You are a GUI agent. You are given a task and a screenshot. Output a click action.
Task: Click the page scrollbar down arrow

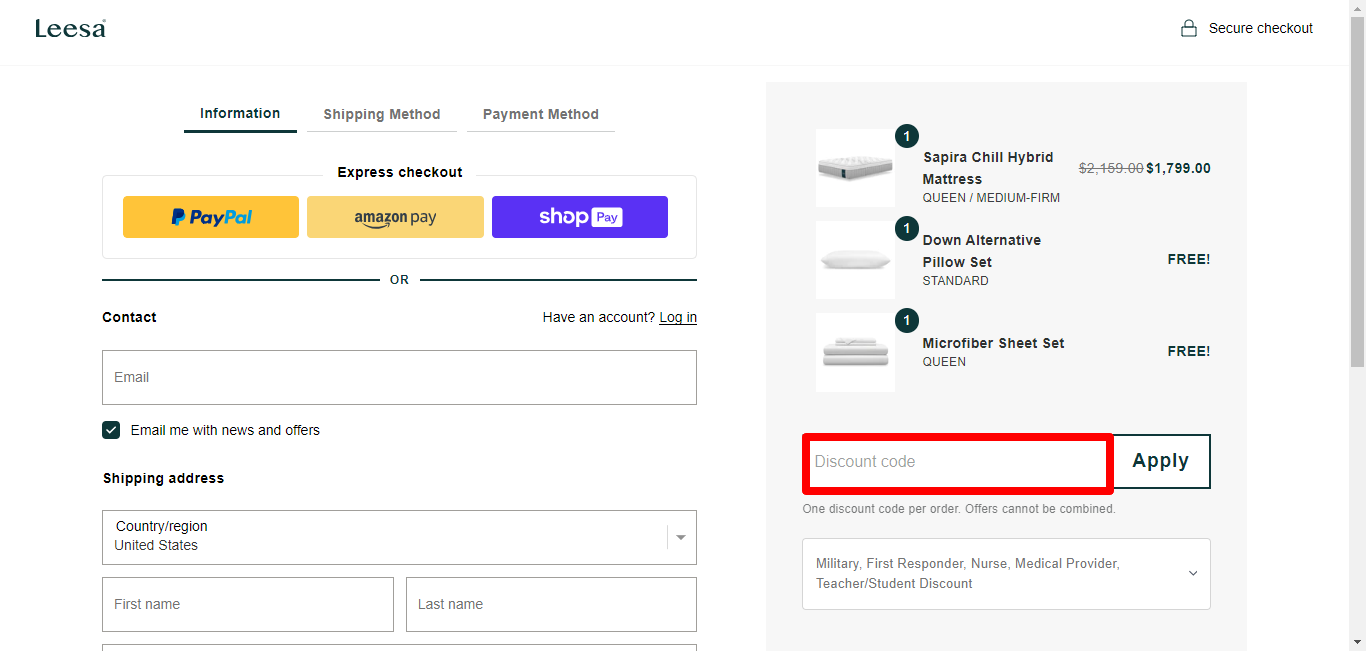1357,642
